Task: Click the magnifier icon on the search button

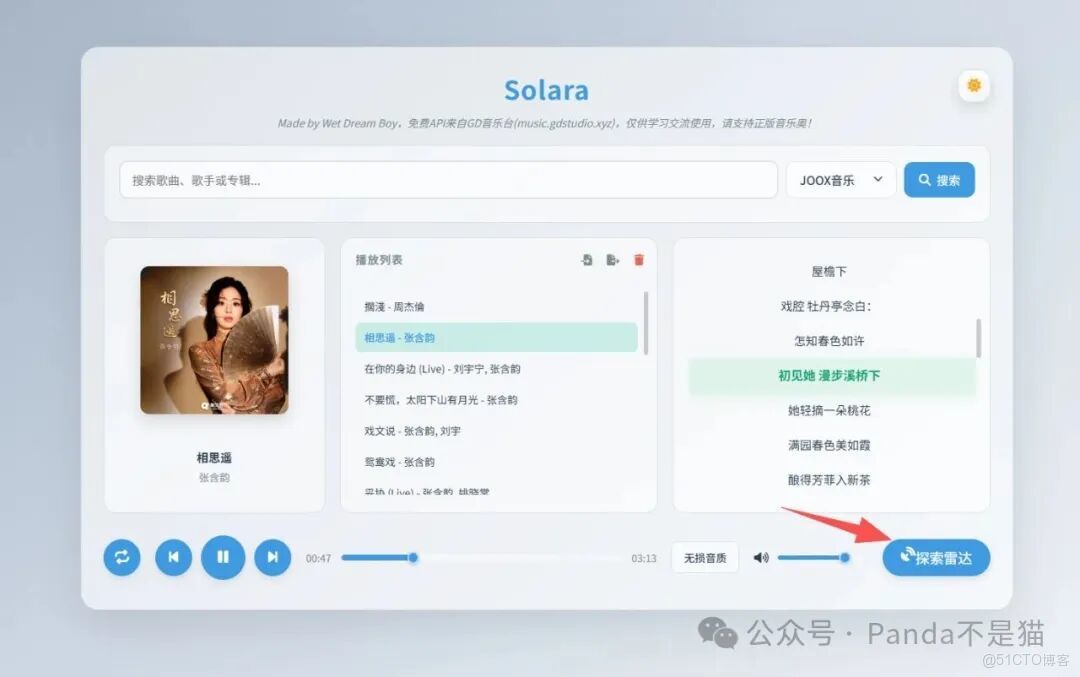Action: pos(922,180)
